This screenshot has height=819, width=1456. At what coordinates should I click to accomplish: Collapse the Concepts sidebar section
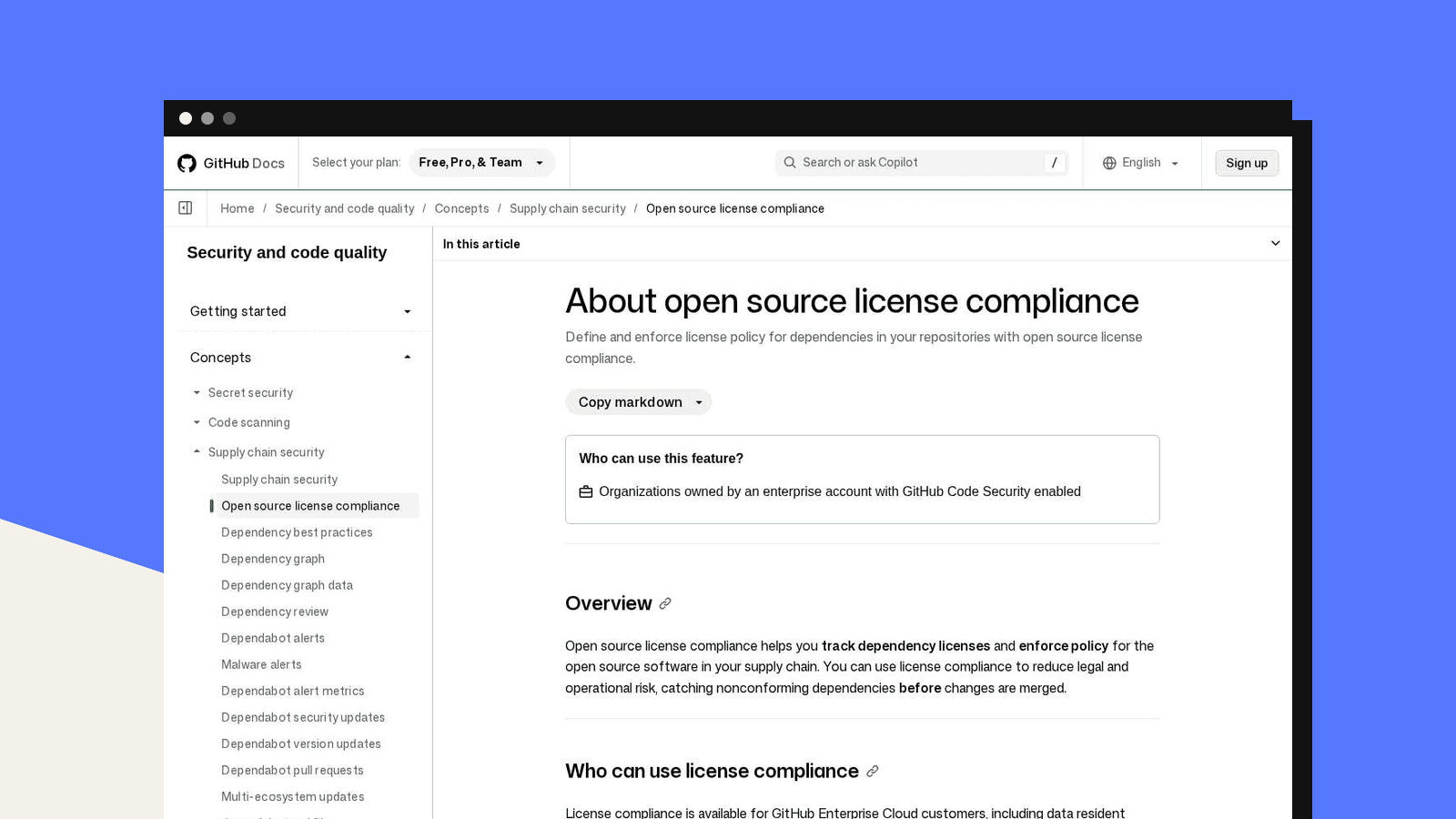[300, 358]
